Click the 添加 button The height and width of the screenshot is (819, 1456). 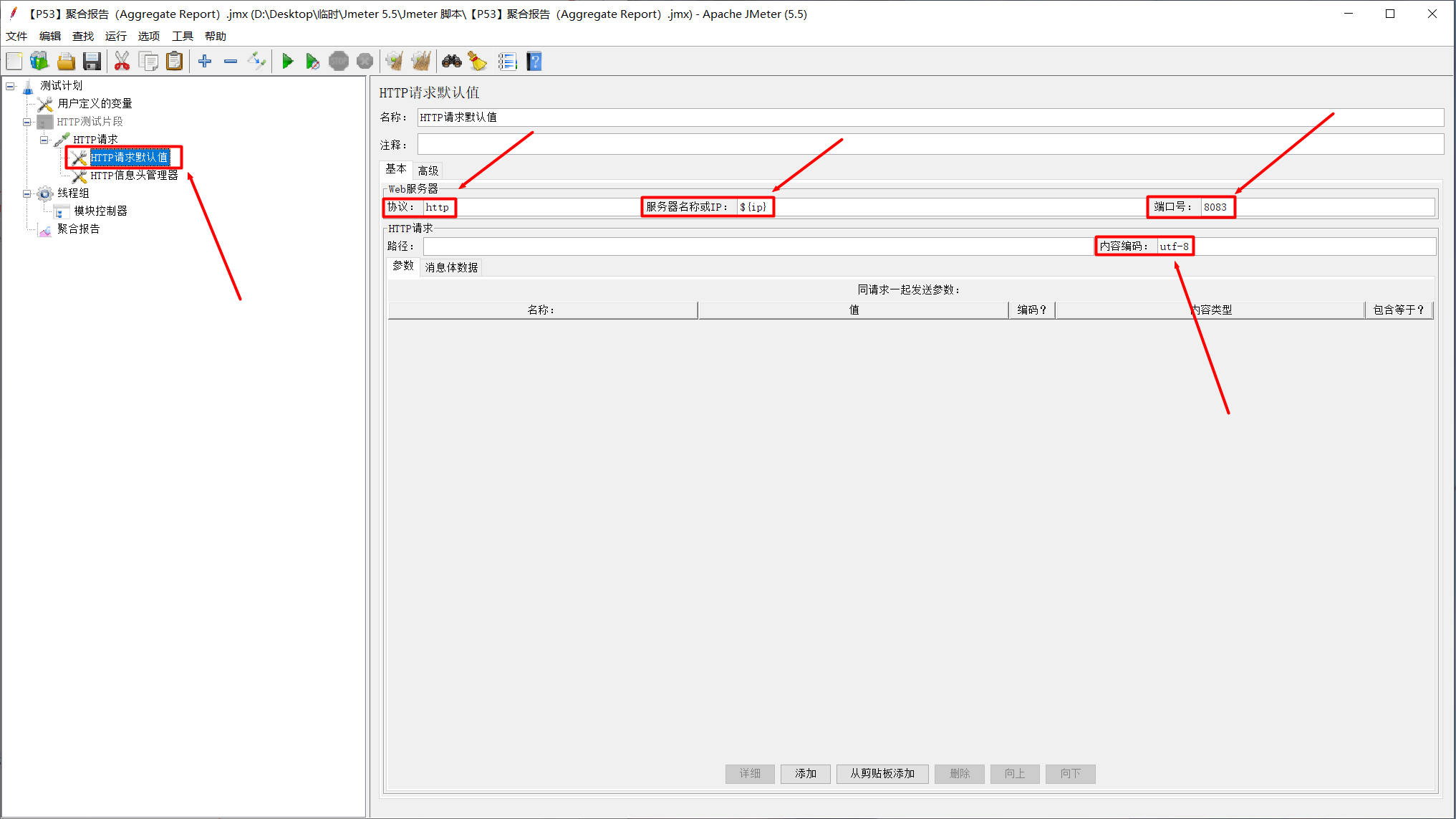805,774
